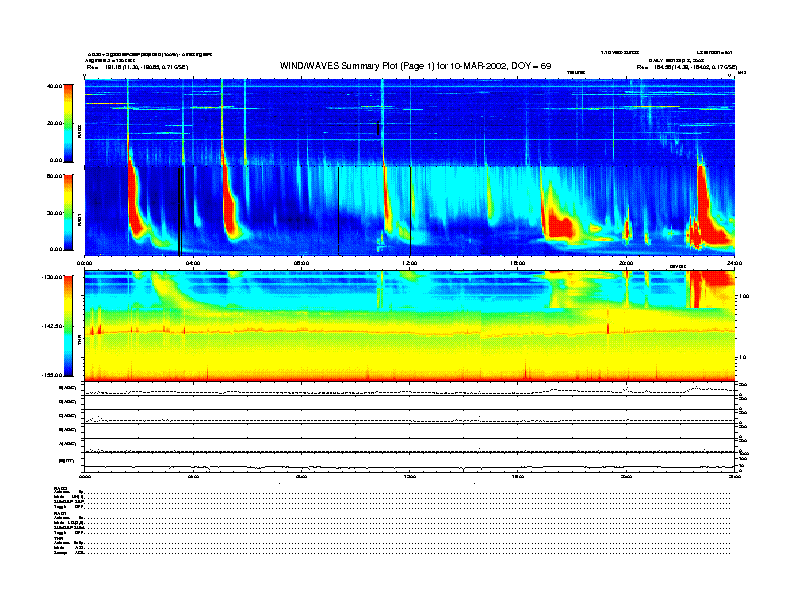The image size is (792, 612).
Task: Click the 24:00 tick label under RAD1 panel
Action: tap(734, 263)
